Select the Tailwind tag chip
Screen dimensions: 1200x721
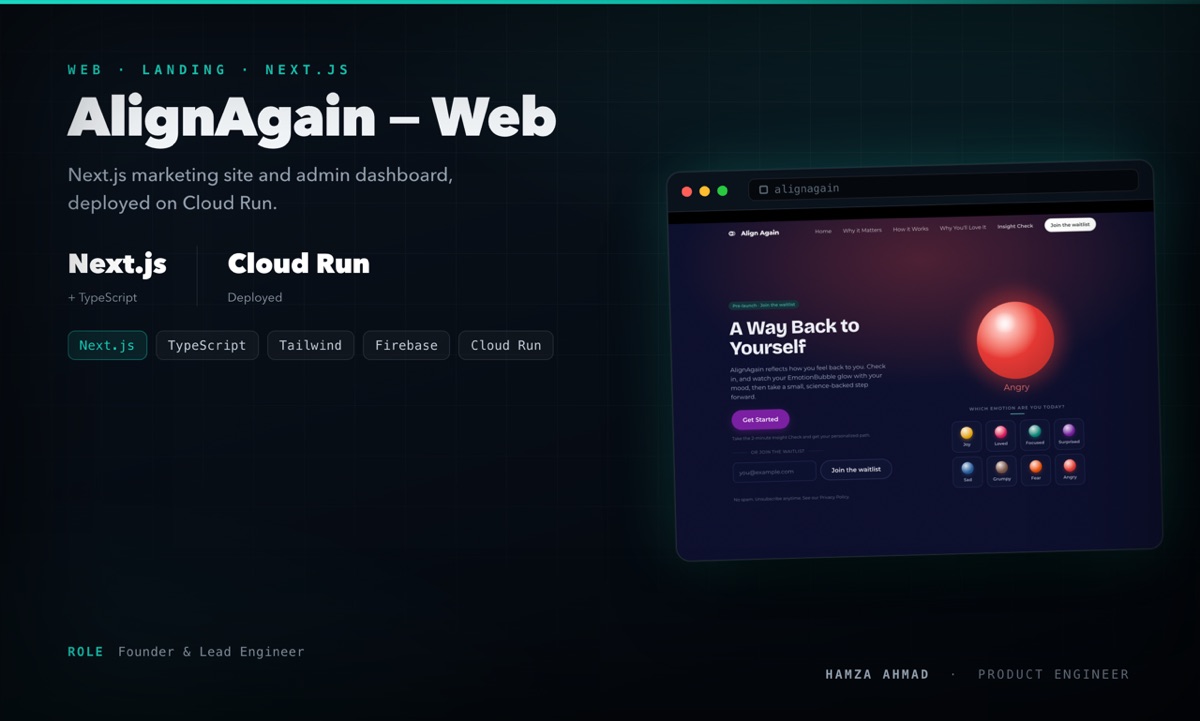pos(310,345)
